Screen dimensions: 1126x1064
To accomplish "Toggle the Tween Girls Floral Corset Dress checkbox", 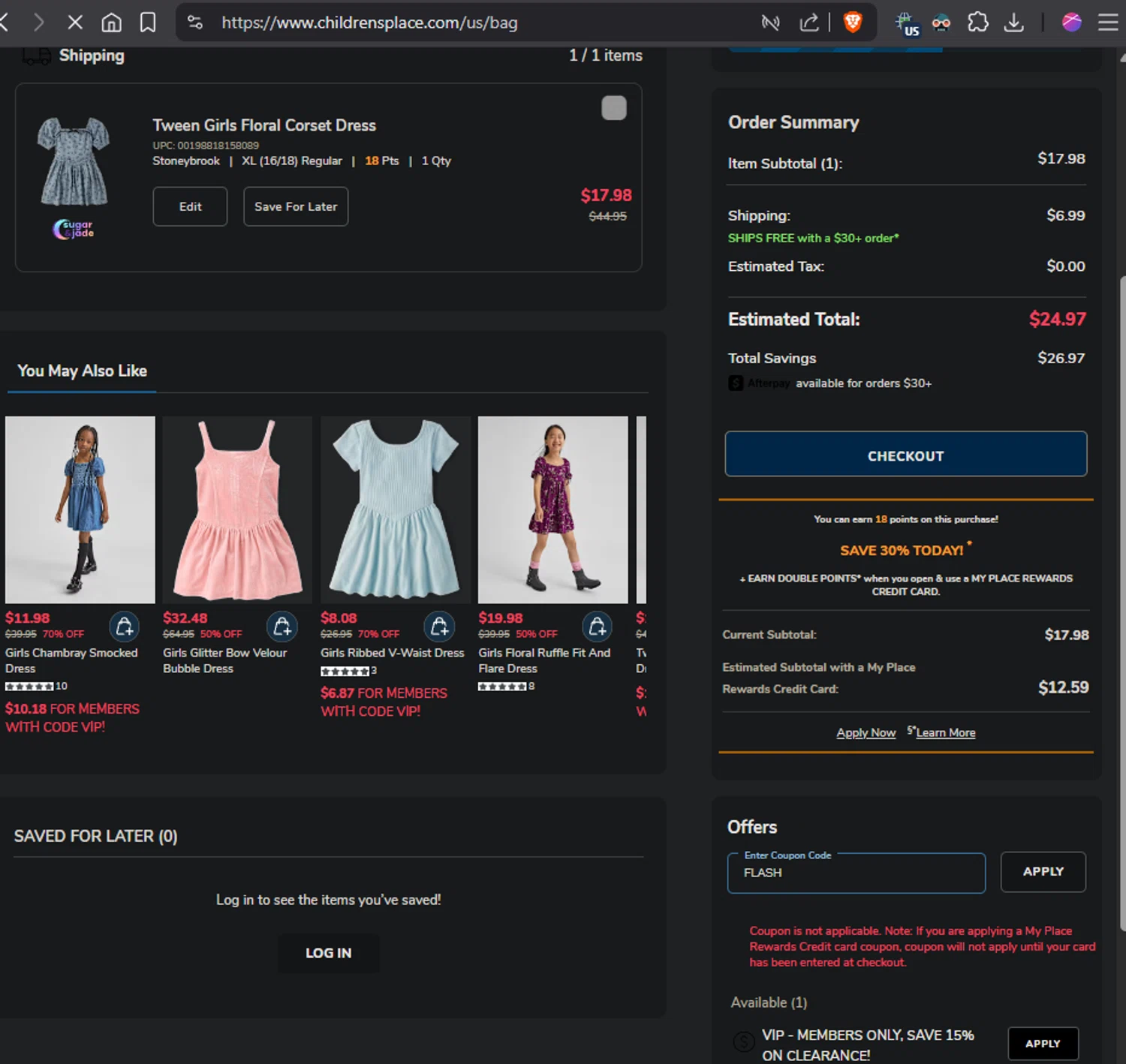I will [x=614, y=108].
